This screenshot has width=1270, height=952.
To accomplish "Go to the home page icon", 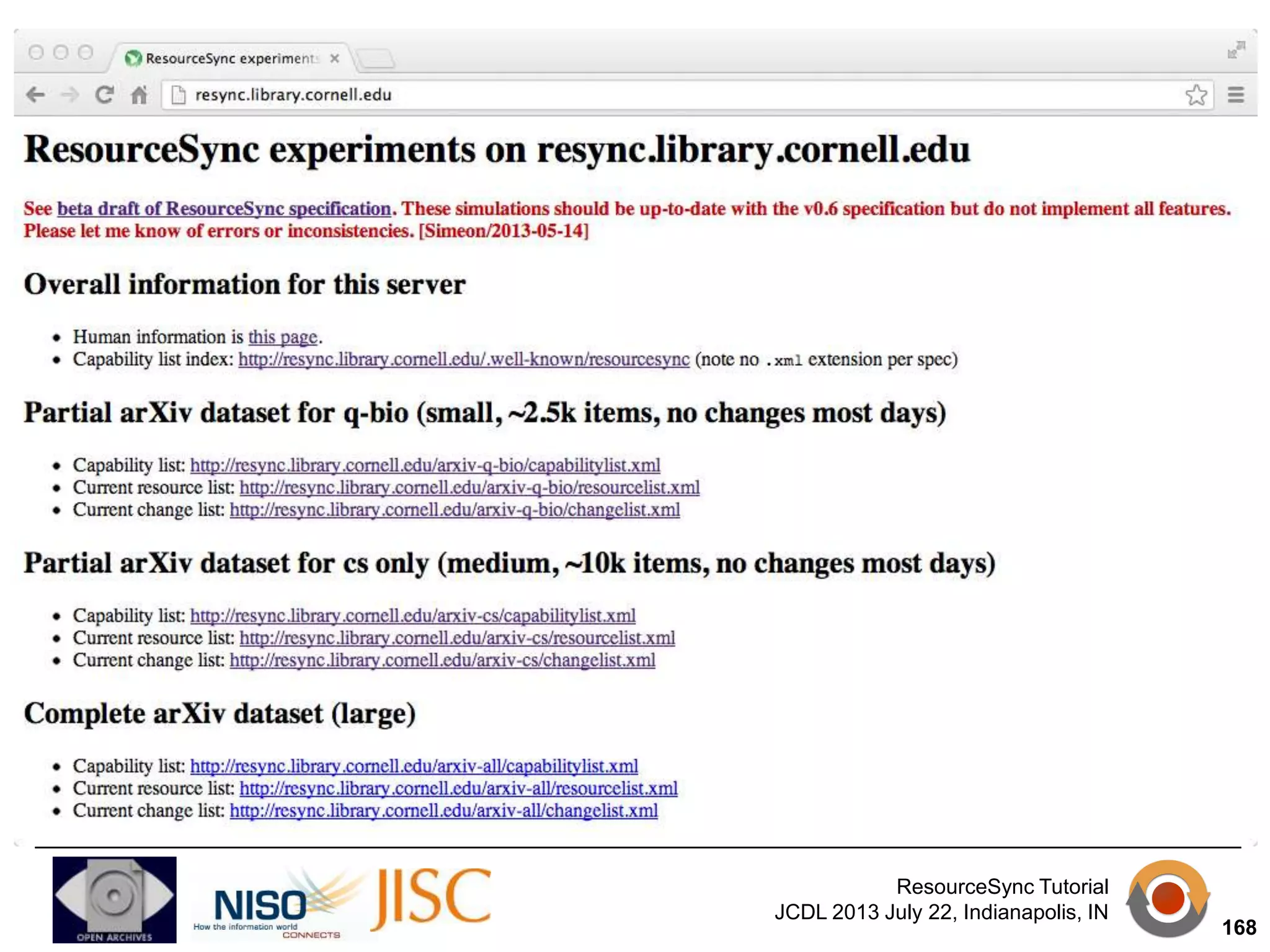I will [x=140, y=95].
